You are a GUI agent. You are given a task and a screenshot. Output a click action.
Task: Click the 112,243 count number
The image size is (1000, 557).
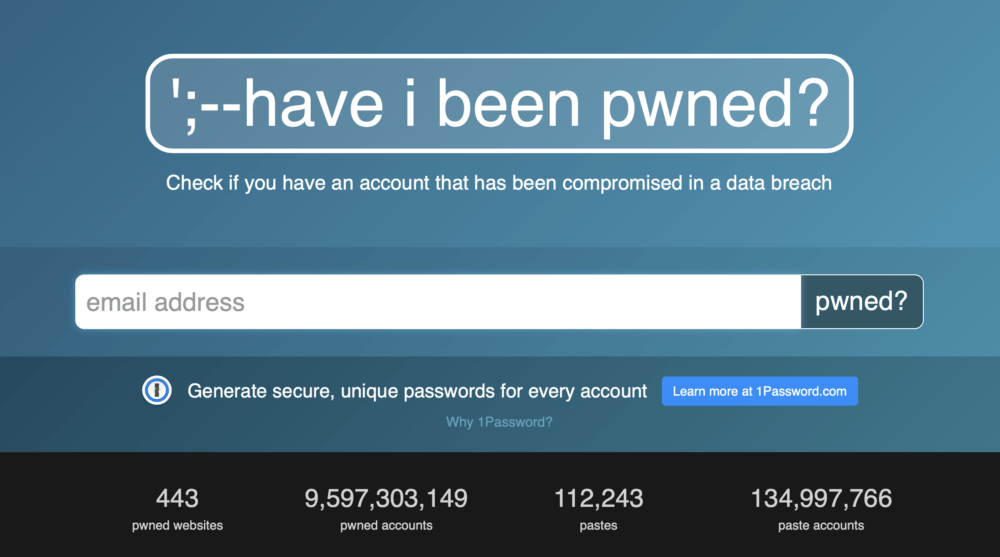(x=598, y=498)
